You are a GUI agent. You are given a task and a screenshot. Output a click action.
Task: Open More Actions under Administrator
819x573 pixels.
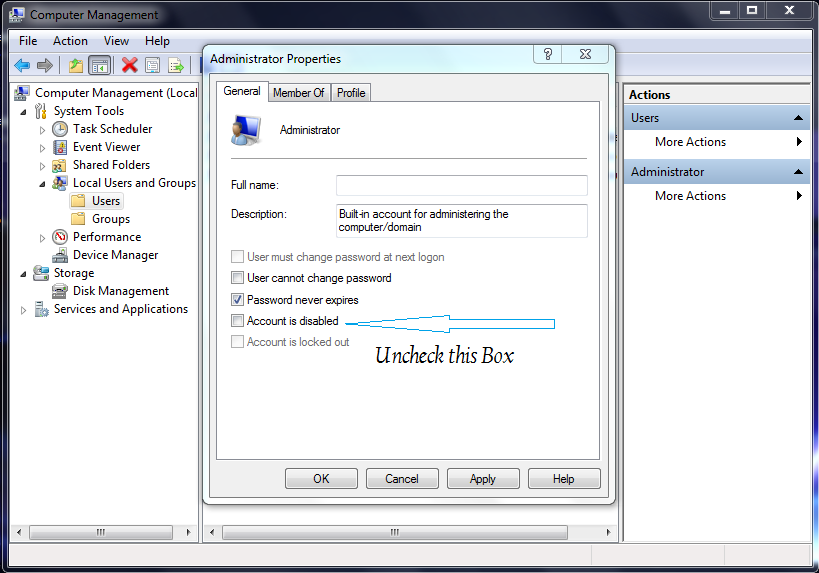717,196
